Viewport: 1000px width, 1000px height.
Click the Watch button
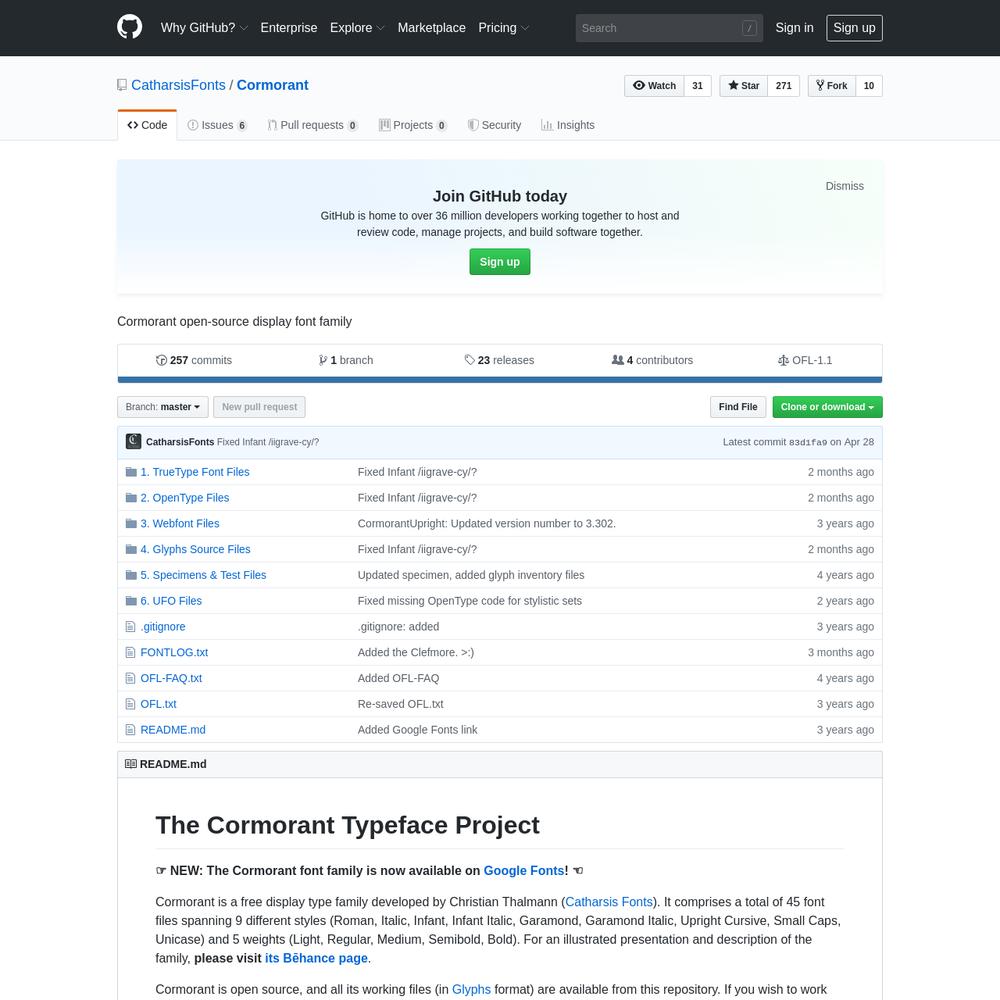click(654, 85)
